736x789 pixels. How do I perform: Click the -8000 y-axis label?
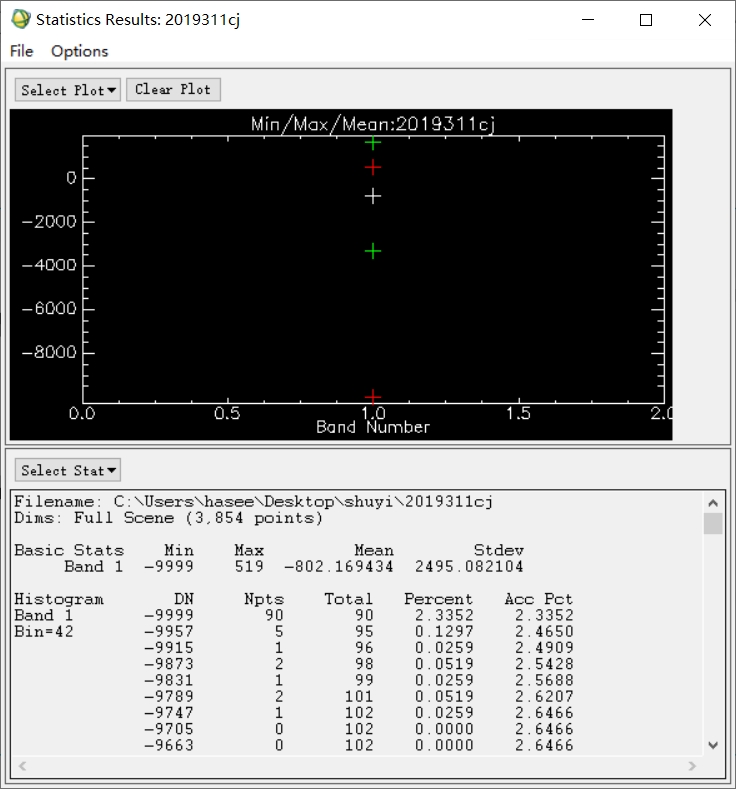(49, 352)
